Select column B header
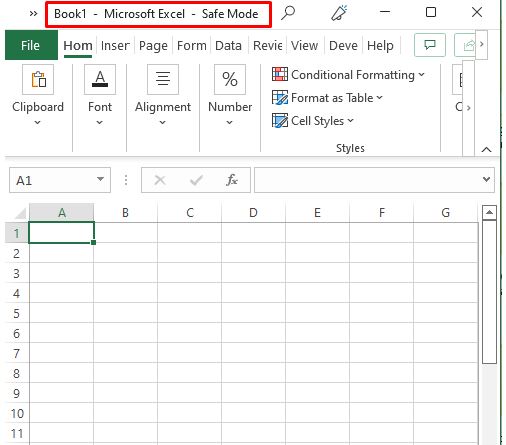The height and width of the screenshot is (445, 506). (x=125, y=213)
